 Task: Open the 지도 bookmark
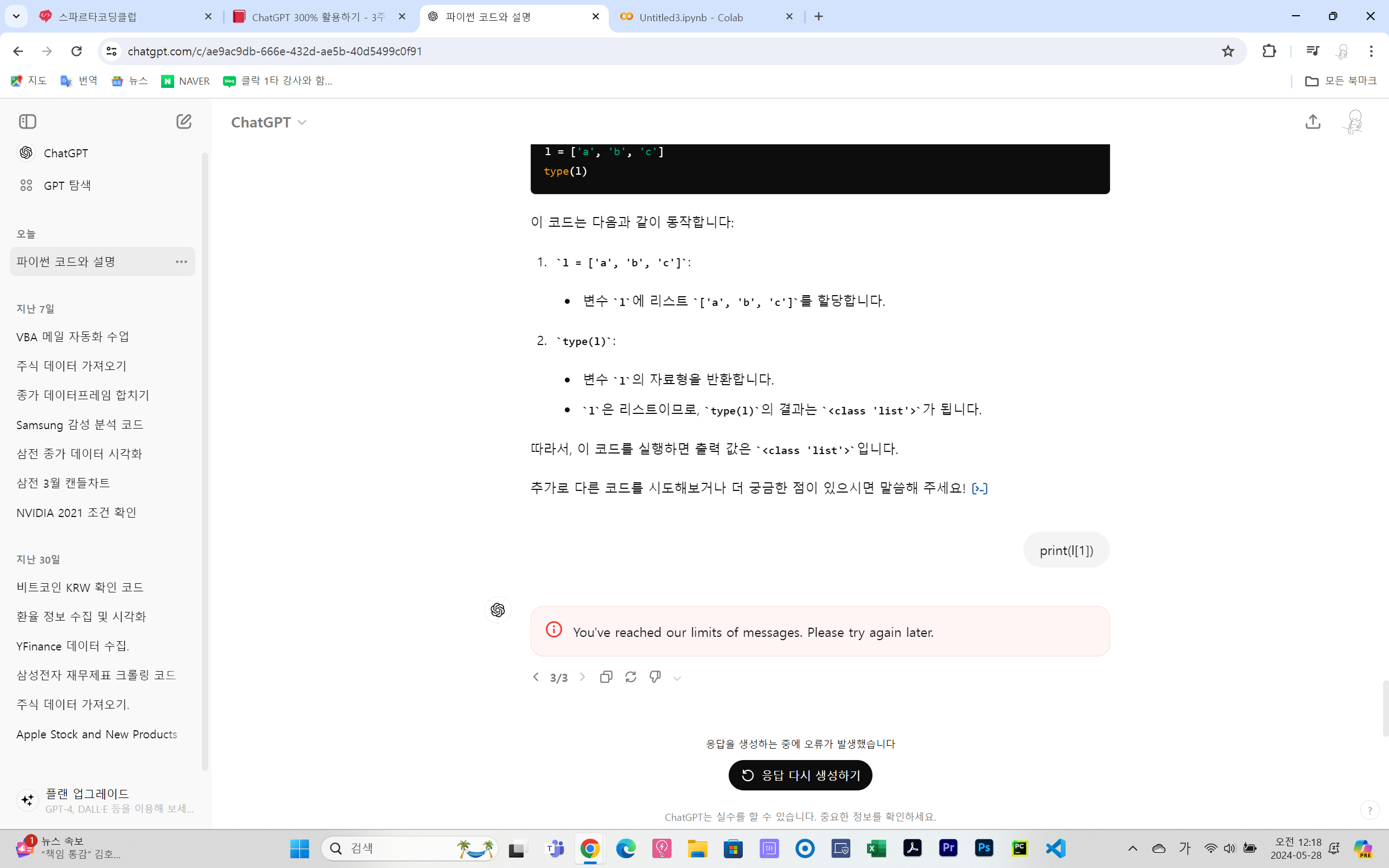coord(29,81)
